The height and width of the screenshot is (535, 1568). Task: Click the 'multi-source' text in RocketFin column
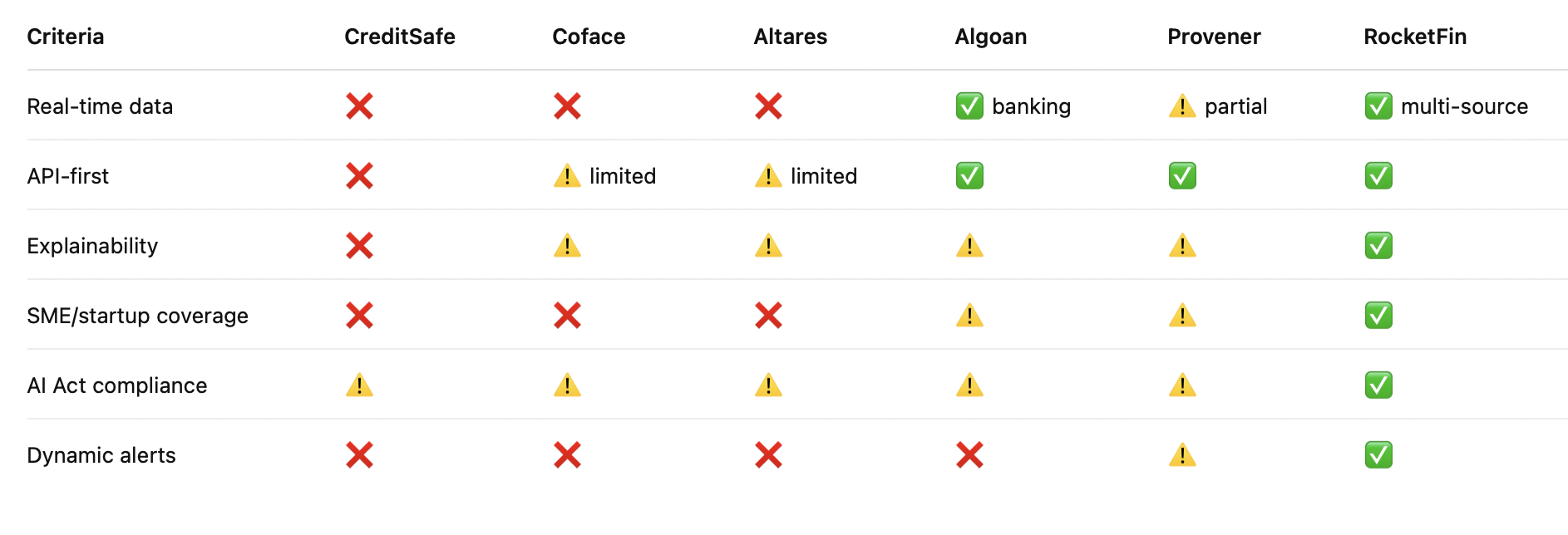click(1464, 106)
